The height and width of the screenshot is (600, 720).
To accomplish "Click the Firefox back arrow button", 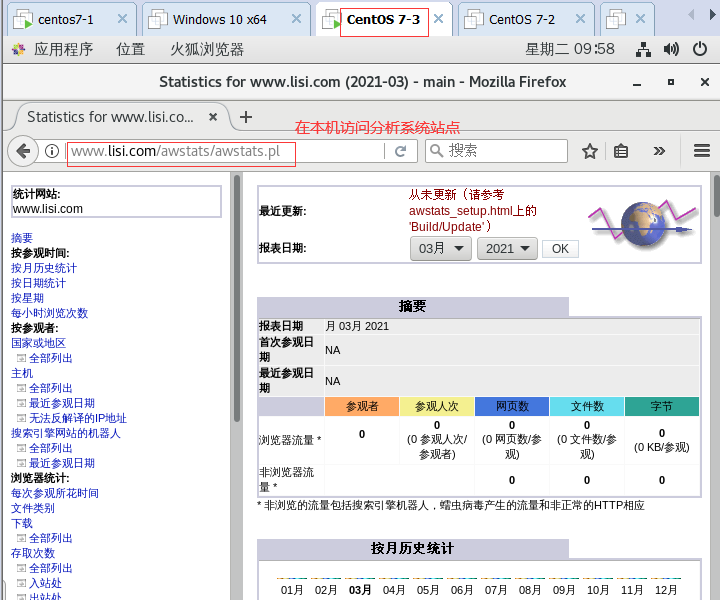I will (x=23, y=151).
